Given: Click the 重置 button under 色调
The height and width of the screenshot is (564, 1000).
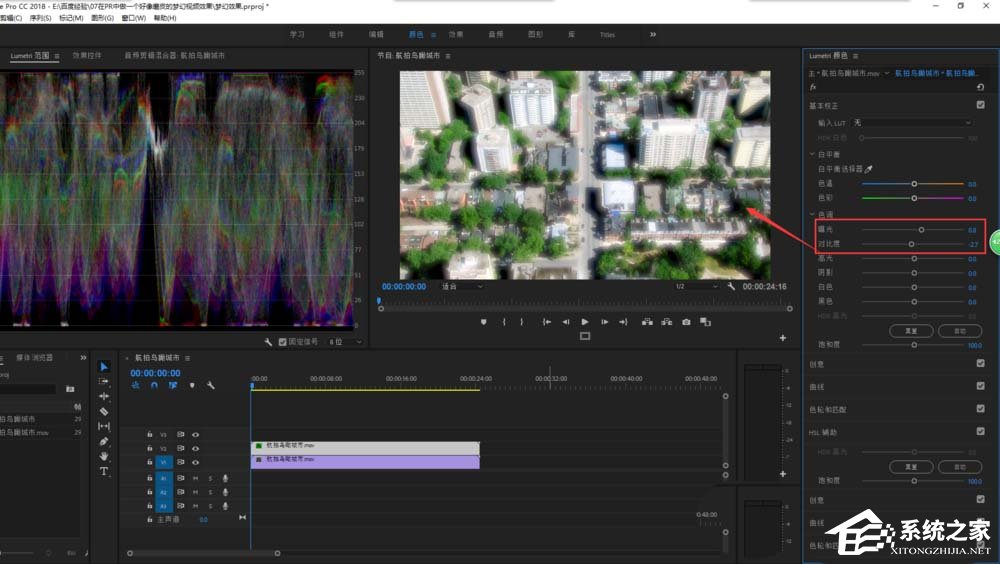Looking at the screenshot, I should coord(911,330).
